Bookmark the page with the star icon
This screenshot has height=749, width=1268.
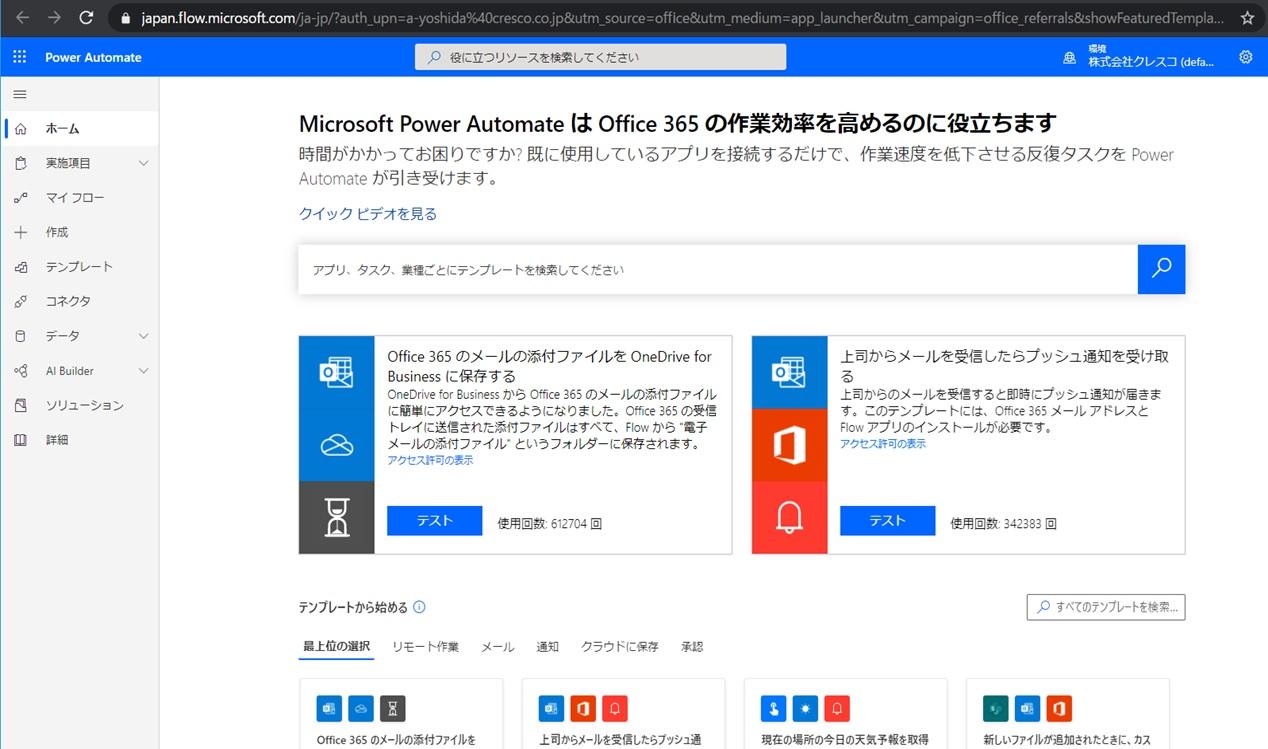coord(1247,18)
